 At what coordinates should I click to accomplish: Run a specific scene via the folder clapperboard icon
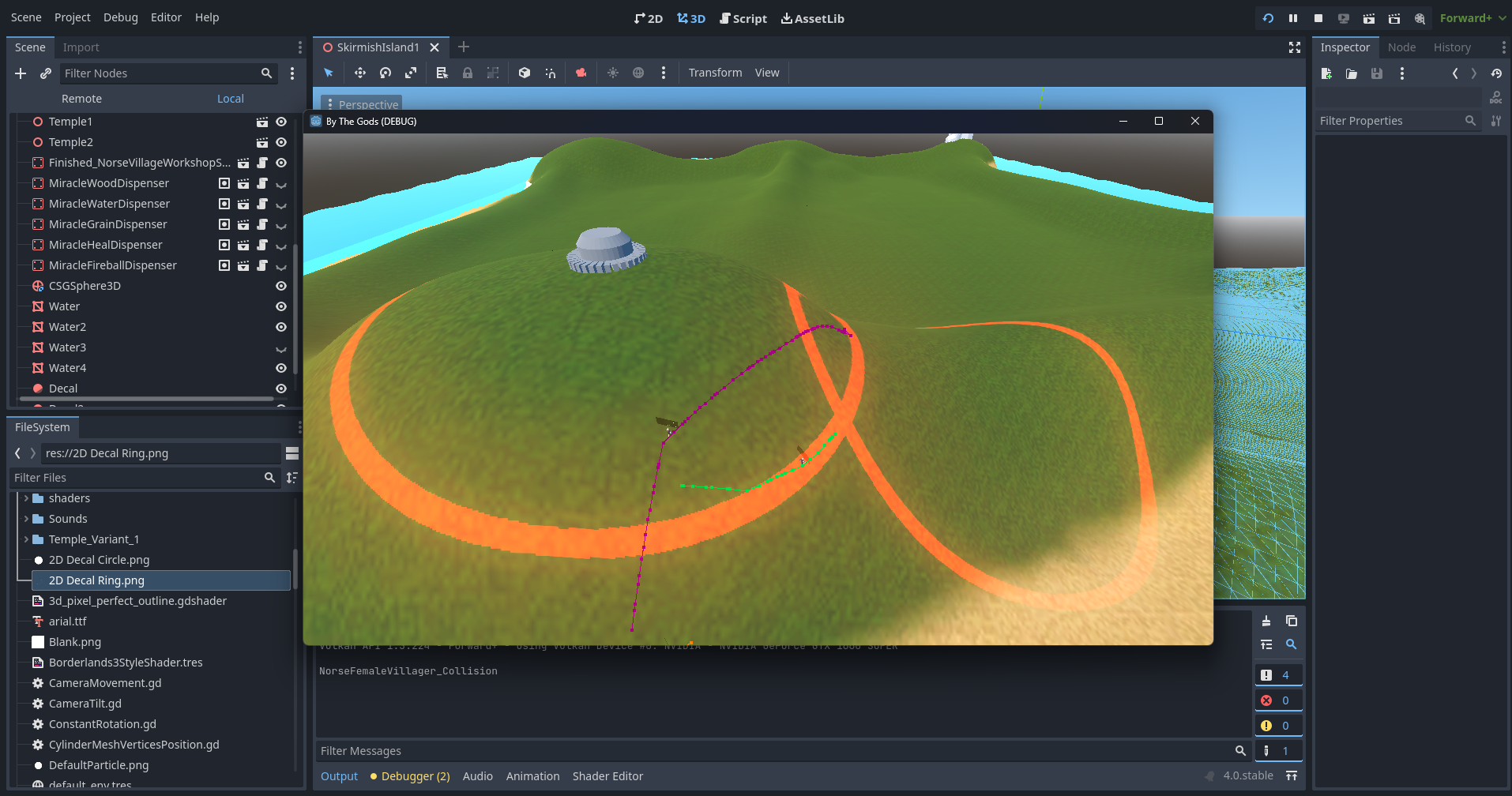(x=1394, y=18)
